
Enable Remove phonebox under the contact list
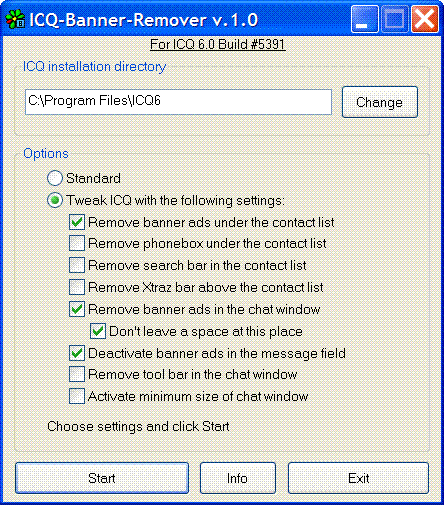point(77,243)
